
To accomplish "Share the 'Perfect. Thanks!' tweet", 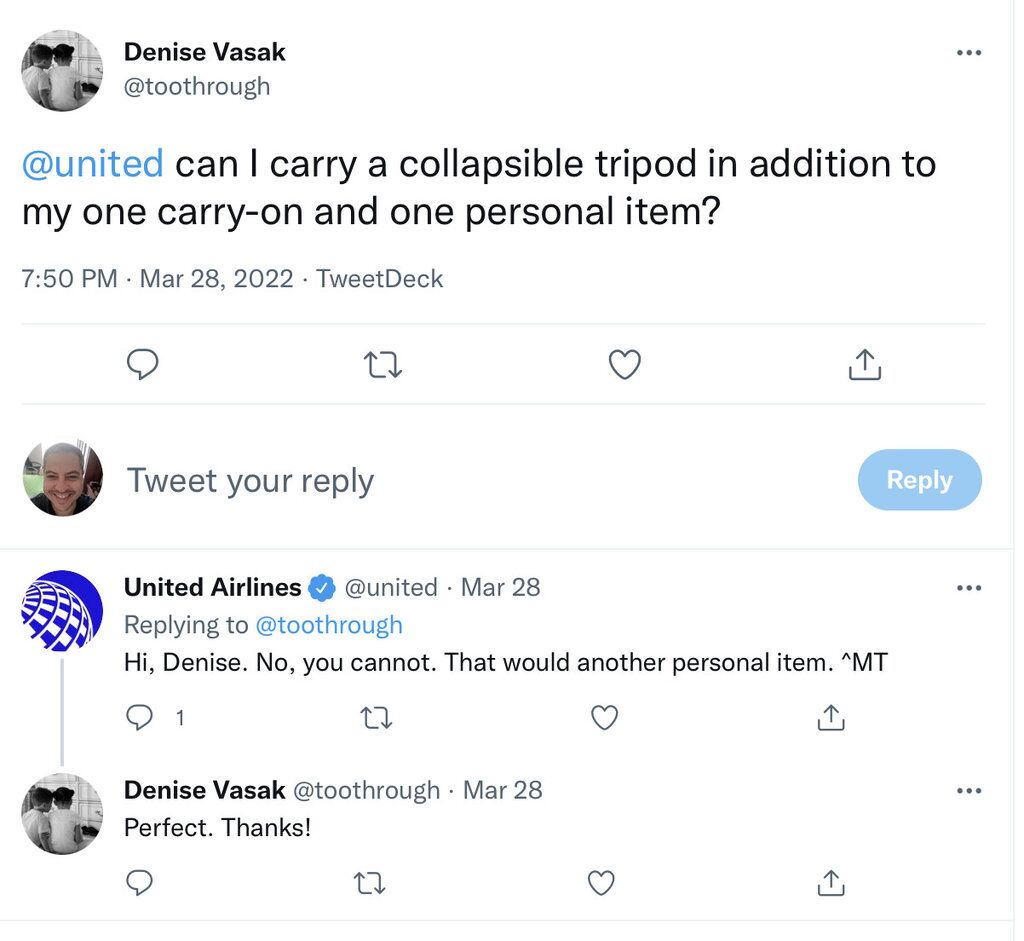I will [x=831, y=883].
